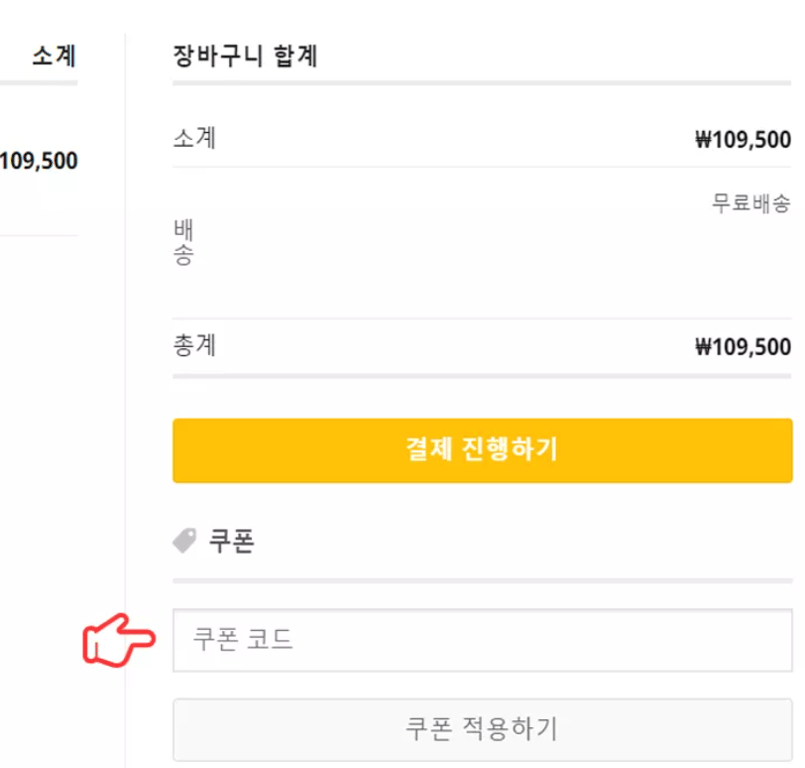Click the yellow 결제 진행하기 button
Viewport: 805px width, 768px height.
(482, 450)
